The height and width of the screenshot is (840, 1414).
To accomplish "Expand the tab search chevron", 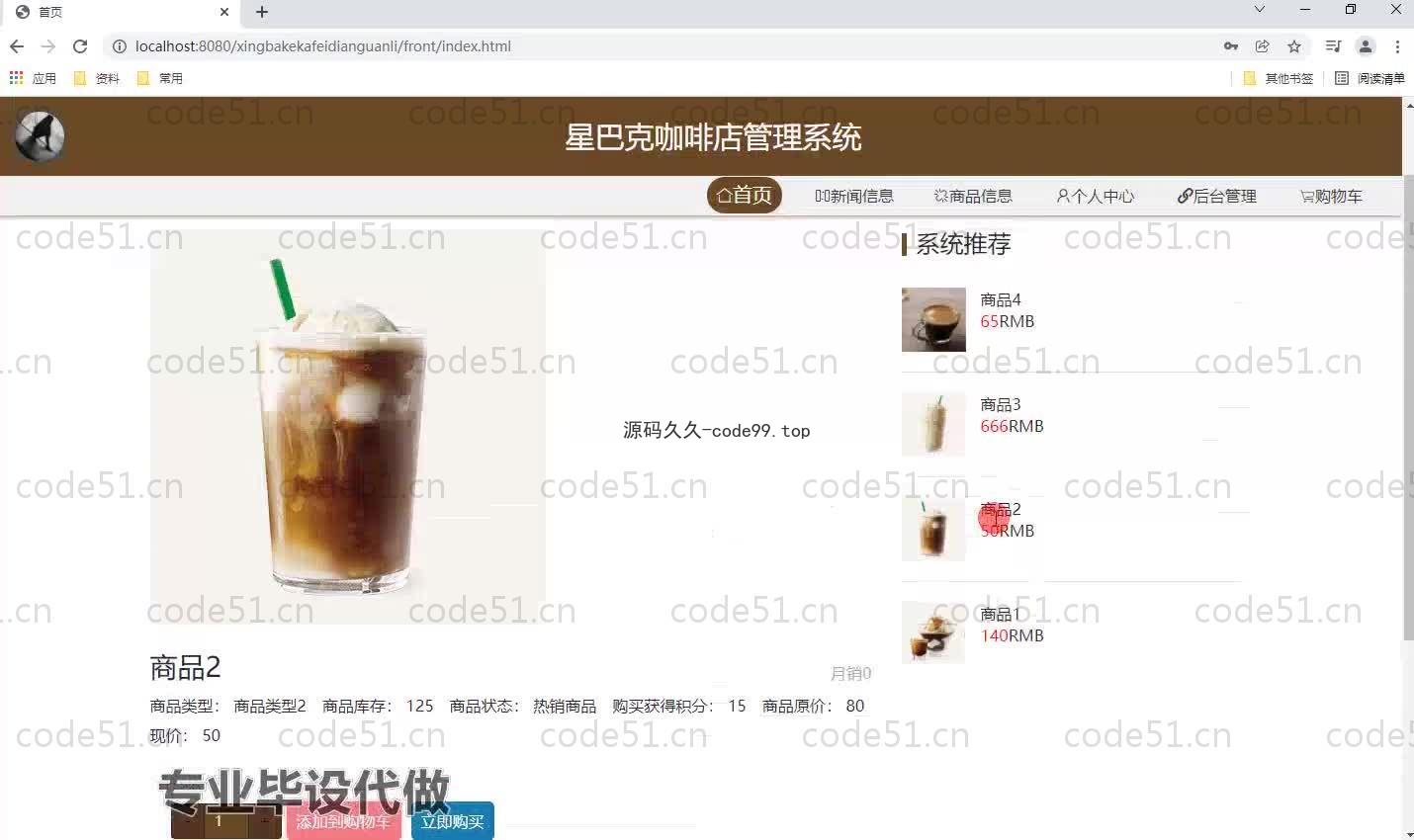I will tap(1259, 10).
